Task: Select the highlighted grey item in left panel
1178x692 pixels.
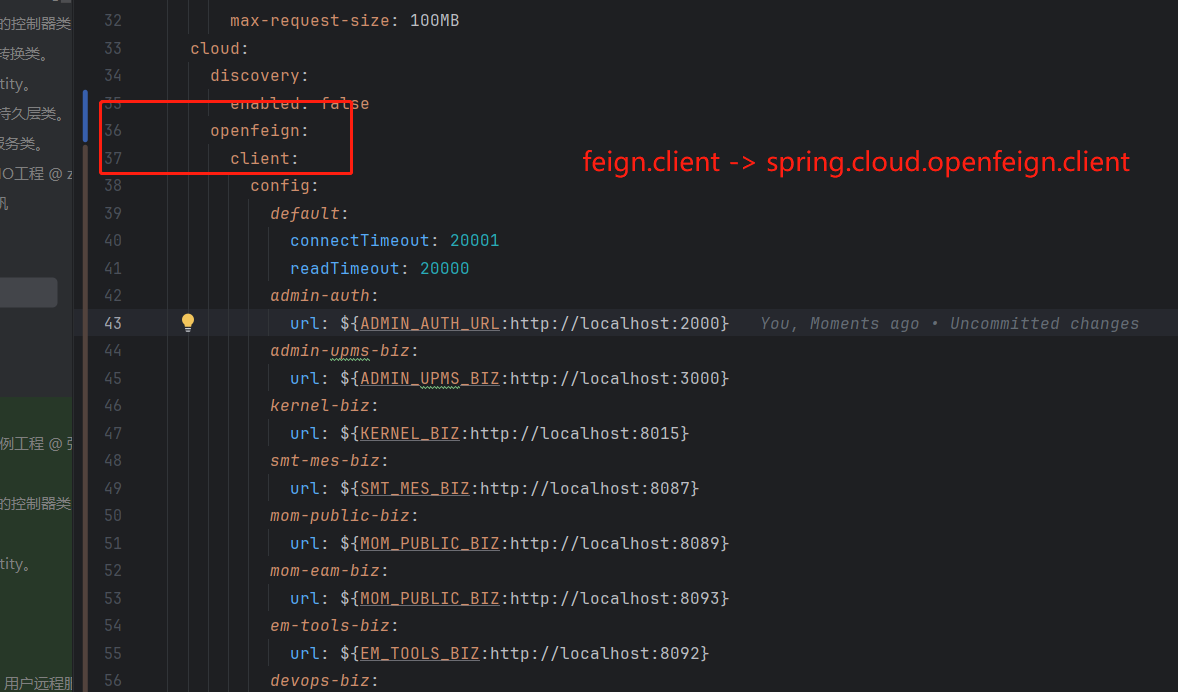Action: (x=28, y=292)
